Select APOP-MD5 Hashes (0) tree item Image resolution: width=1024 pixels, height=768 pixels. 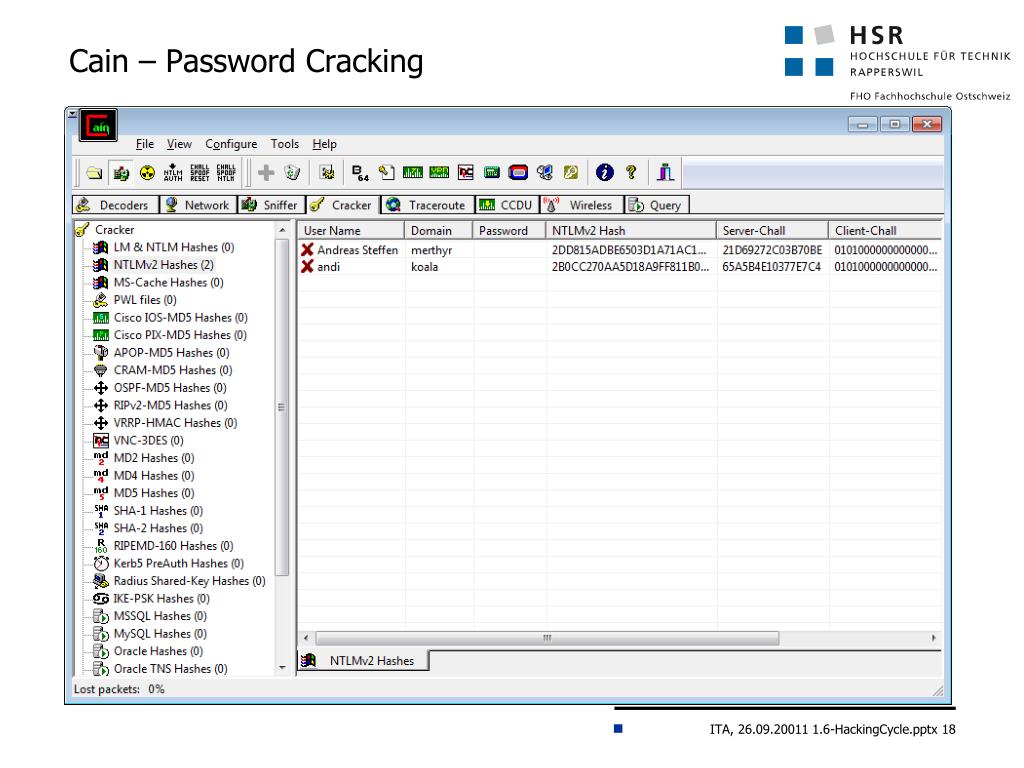click(x=170, y=353)
